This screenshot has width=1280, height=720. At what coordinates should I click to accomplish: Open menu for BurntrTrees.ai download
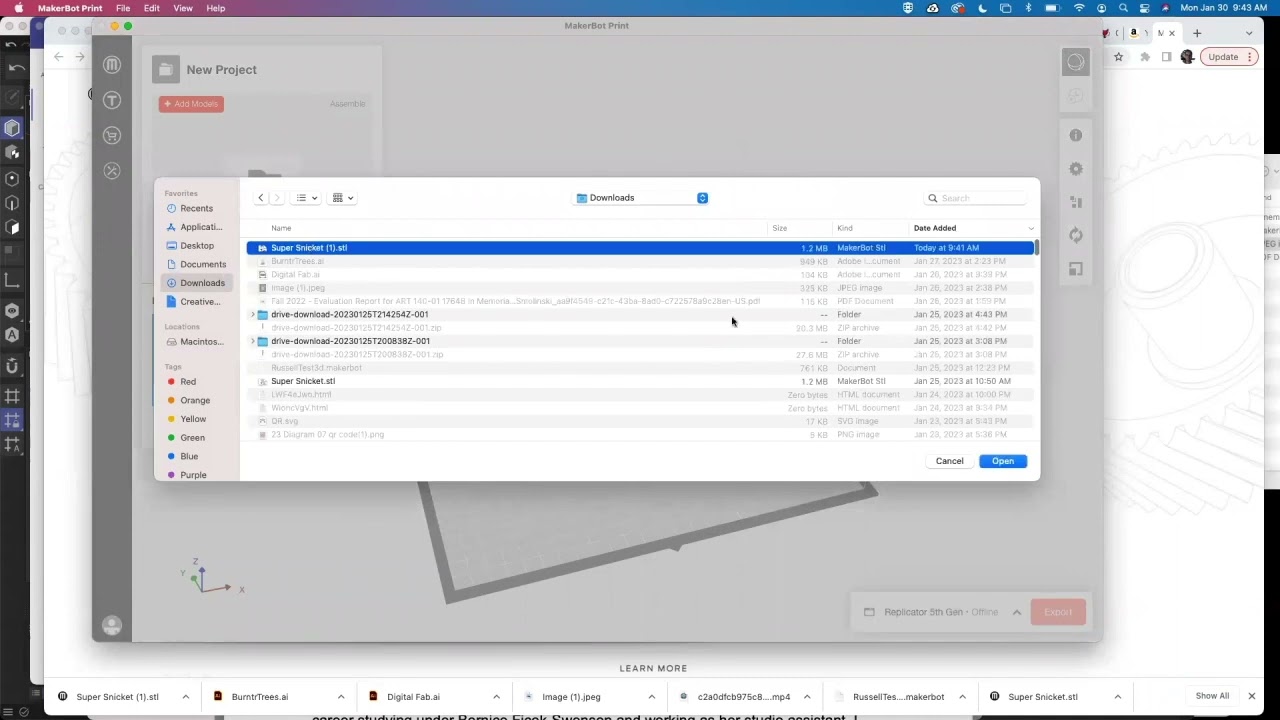coord(341,697)
